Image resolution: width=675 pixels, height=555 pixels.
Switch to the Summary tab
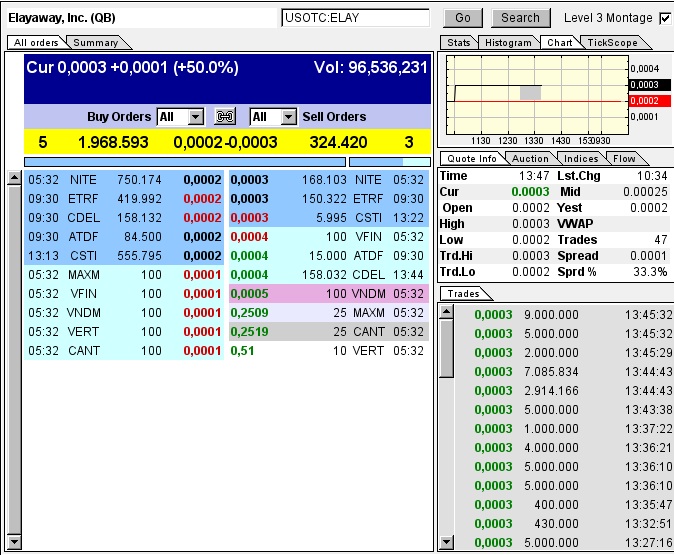click(96, 43)
